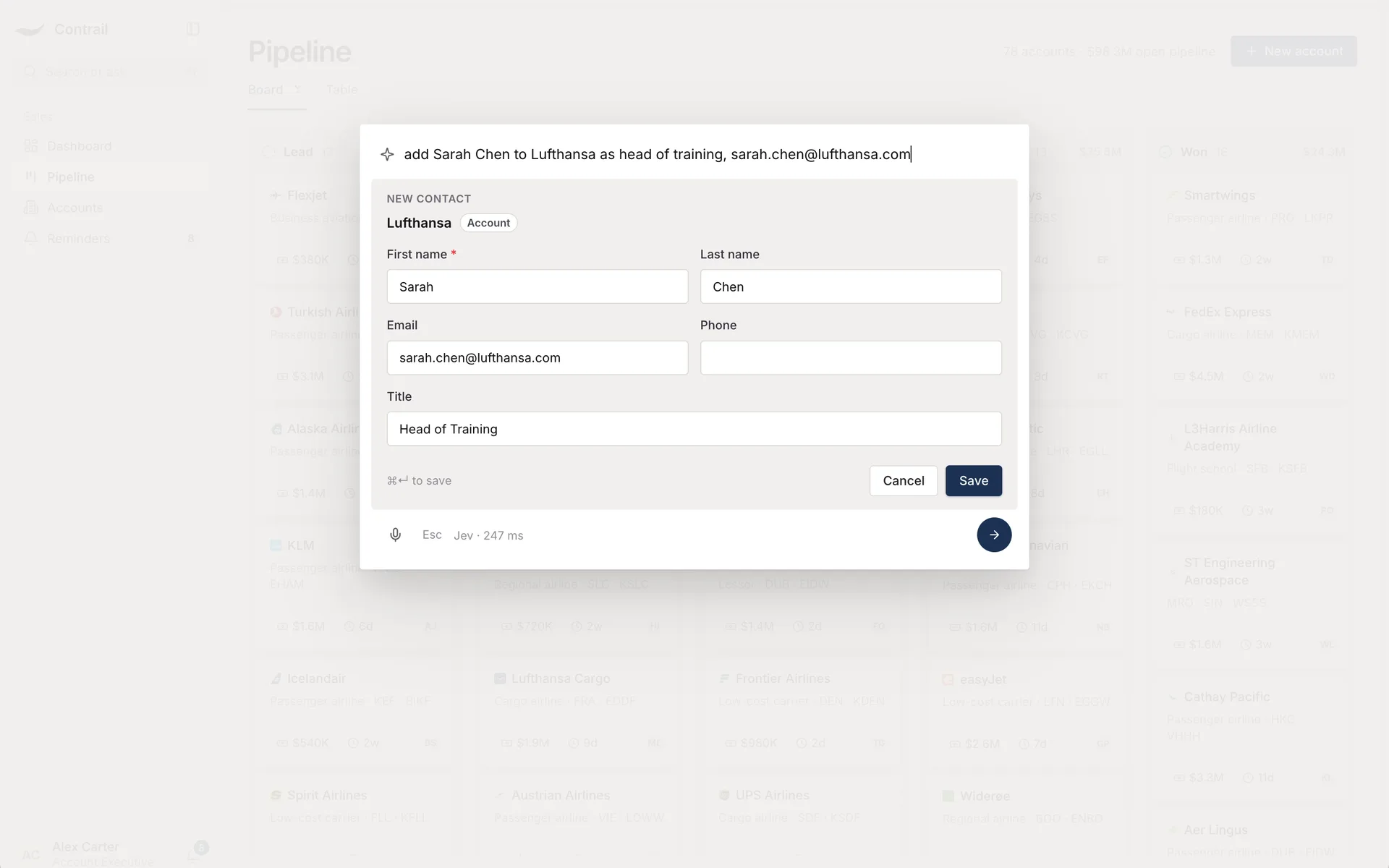The image size is (1389, 868).
Task: Open the Icelandair pipeline card
Action: pos(354,711)
